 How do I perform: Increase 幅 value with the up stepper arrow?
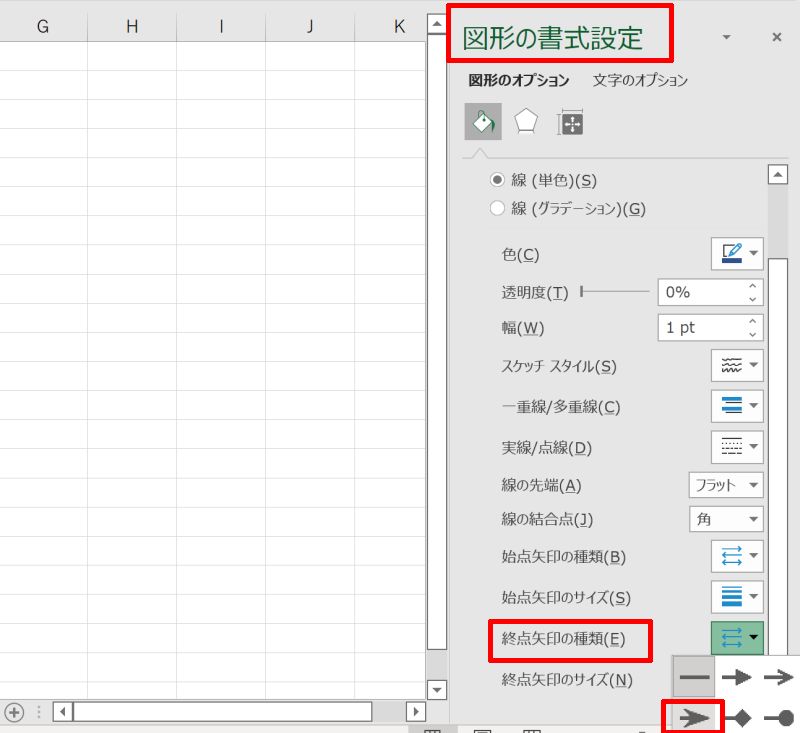(753, 322)
